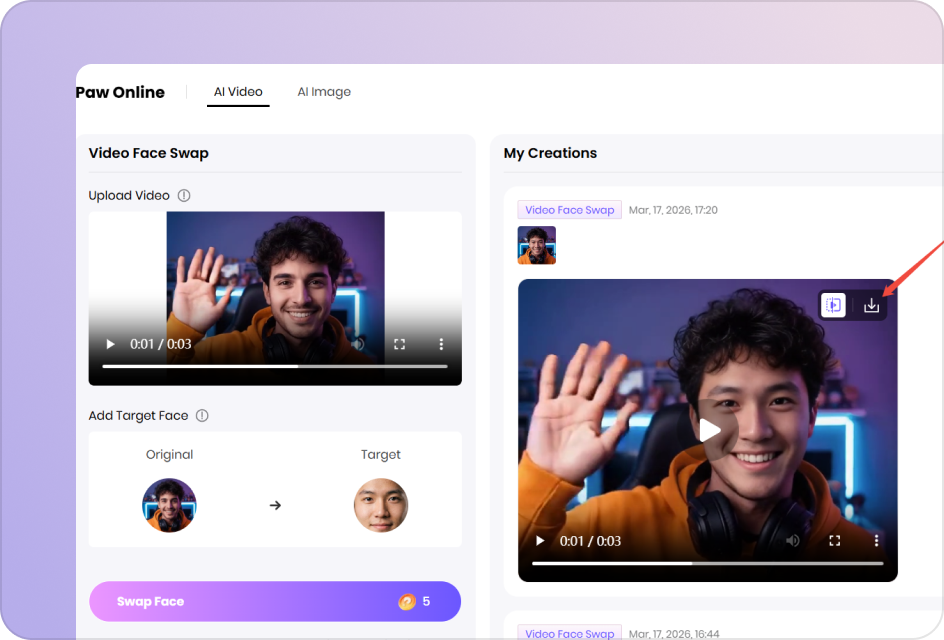Click the Video Face Swap tag dated 17:20
The height and width of the screenshot is (640, 944).
point(569,210)
